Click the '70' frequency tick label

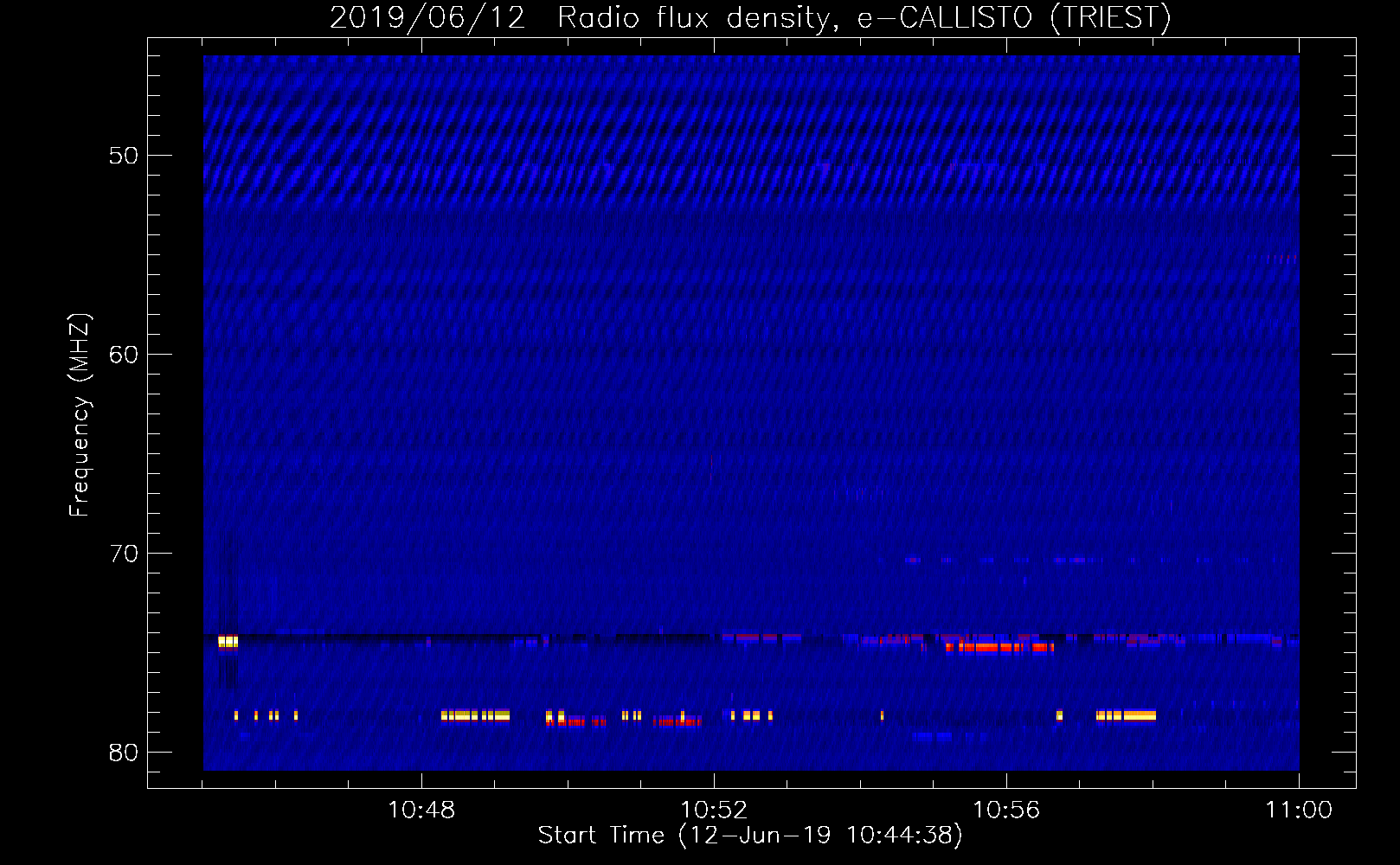124,554
